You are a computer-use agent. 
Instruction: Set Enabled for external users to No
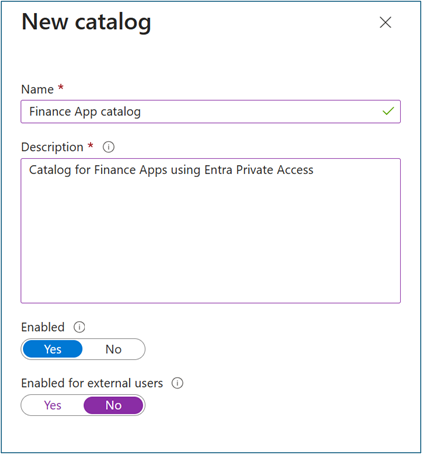(x=113, y=405)
